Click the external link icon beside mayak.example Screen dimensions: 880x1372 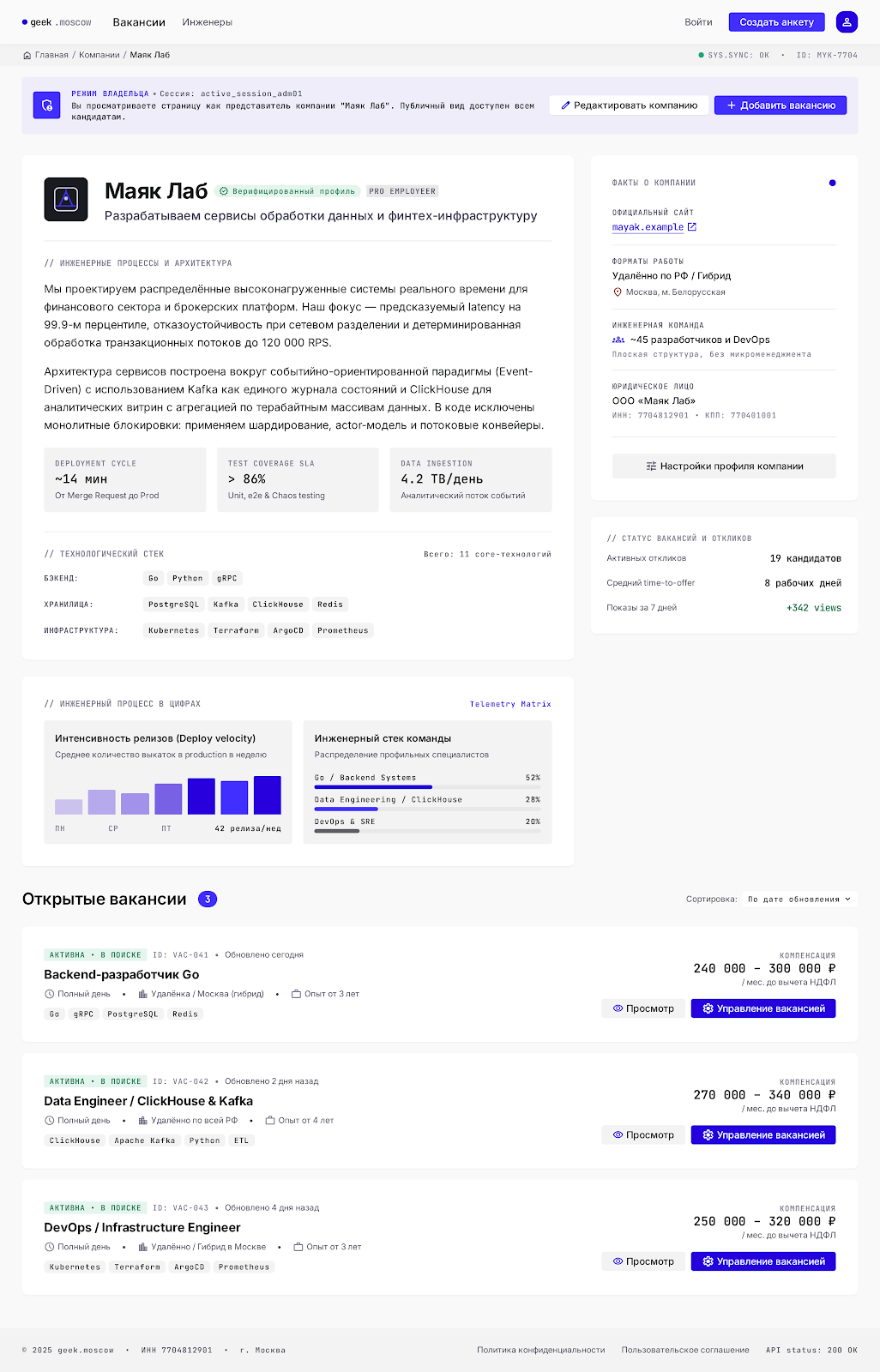point(692,227)
